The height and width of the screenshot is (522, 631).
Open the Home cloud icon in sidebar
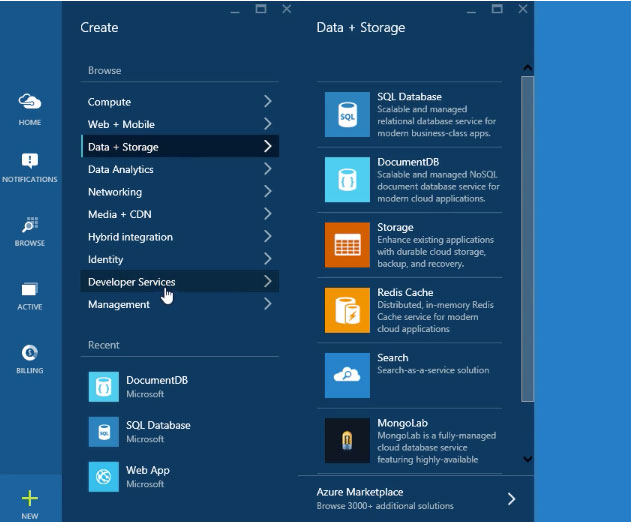(x=30, y=102)
